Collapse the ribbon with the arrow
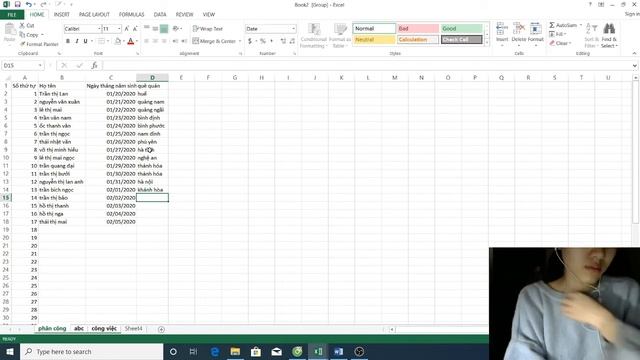The height and width of the screenshot is (360, 640). click(x=634, y=53)
